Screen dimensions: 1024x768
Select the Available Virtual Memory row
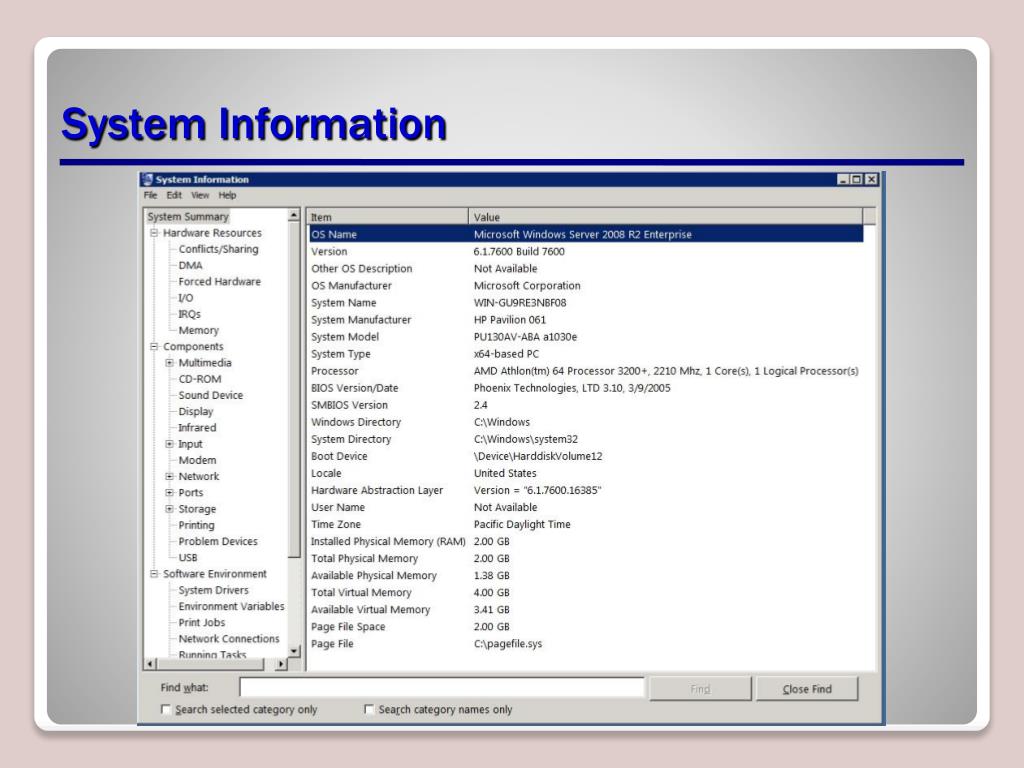pos(586,609)
